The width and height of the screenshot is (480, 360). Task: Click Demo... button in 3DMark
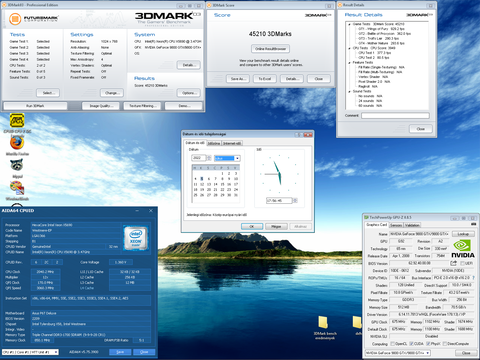tap(184, 106)
